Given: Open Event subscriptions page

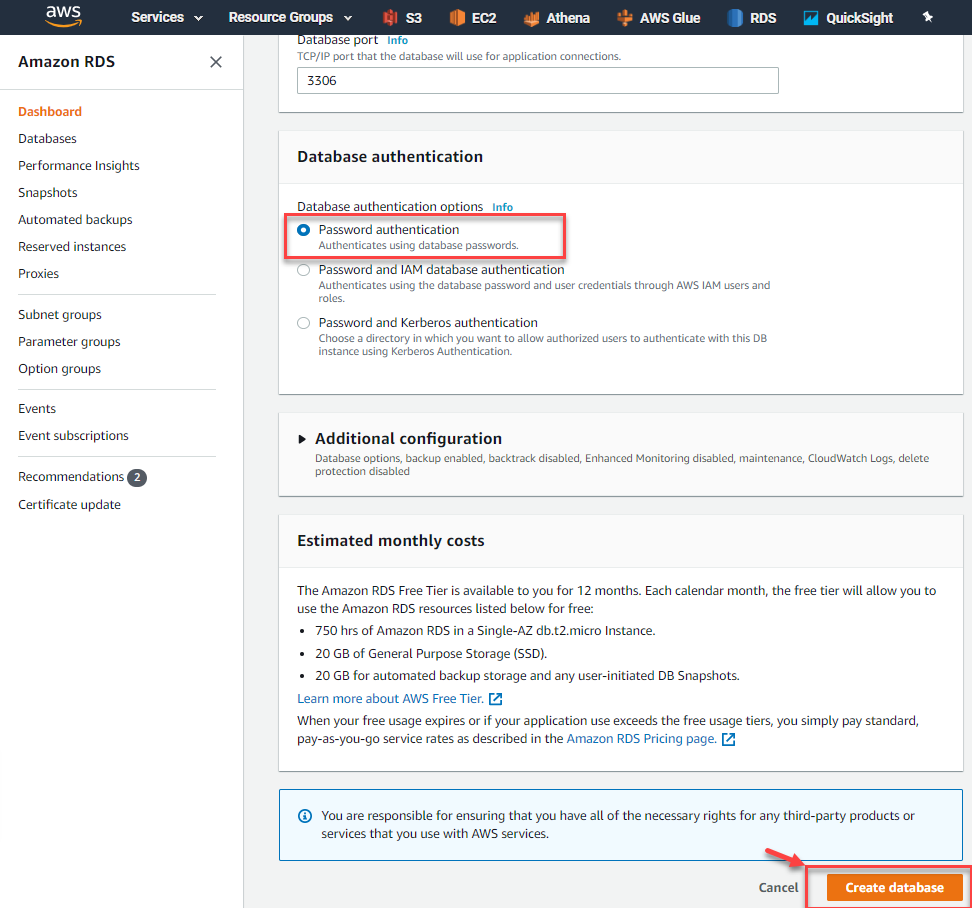Looking at the screenshot, I should coord(73,436).
